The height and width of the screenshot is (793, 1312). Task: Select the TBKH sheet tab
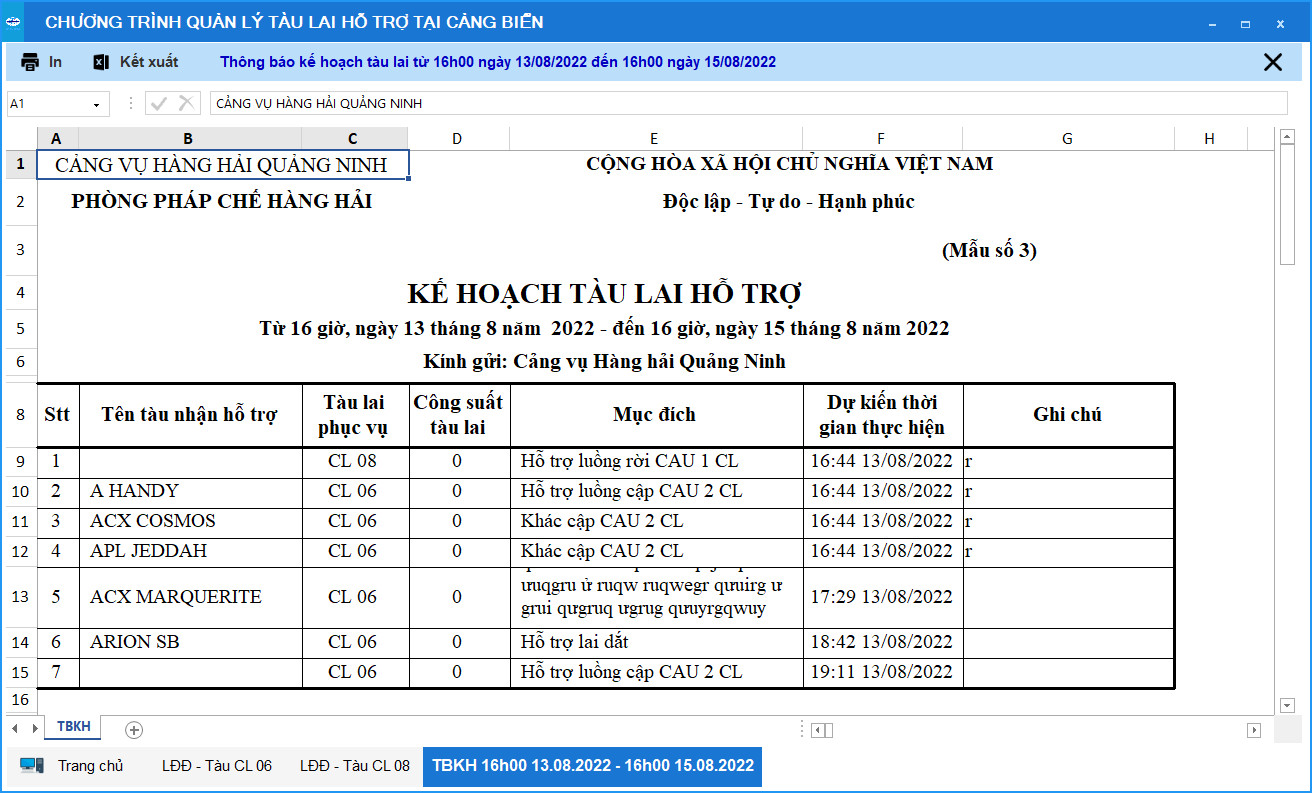coord(74,727)
